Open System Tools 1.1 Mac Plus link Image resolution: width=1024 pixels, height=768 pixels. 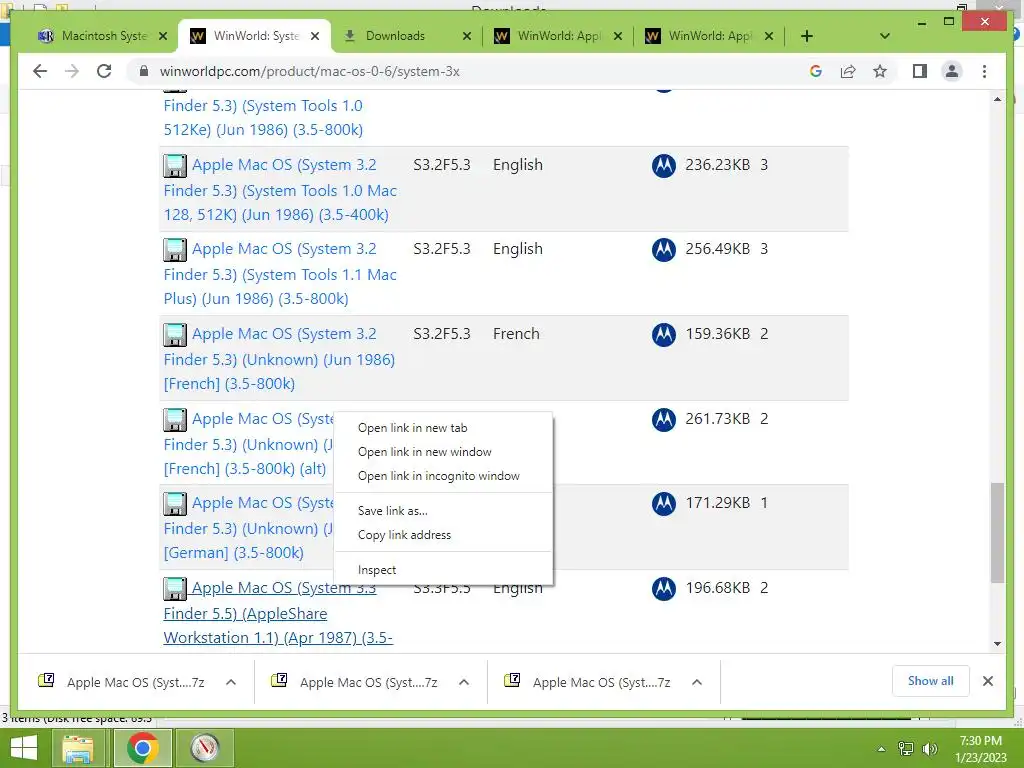coord(280,274)
